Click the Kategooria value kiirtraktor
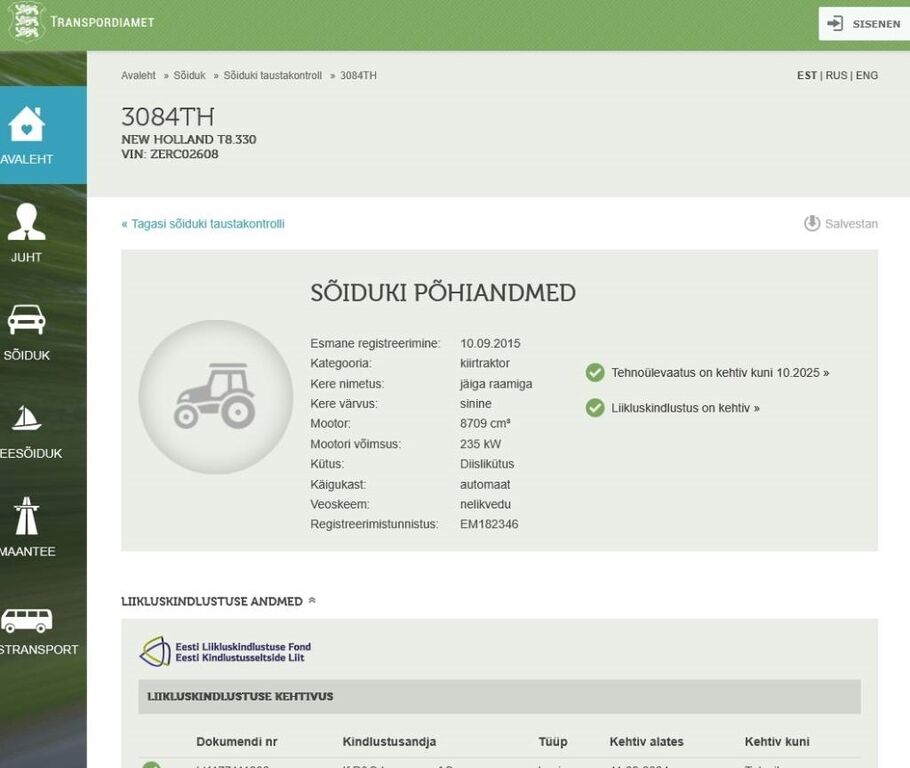910x768 pixels. (485, 363)
